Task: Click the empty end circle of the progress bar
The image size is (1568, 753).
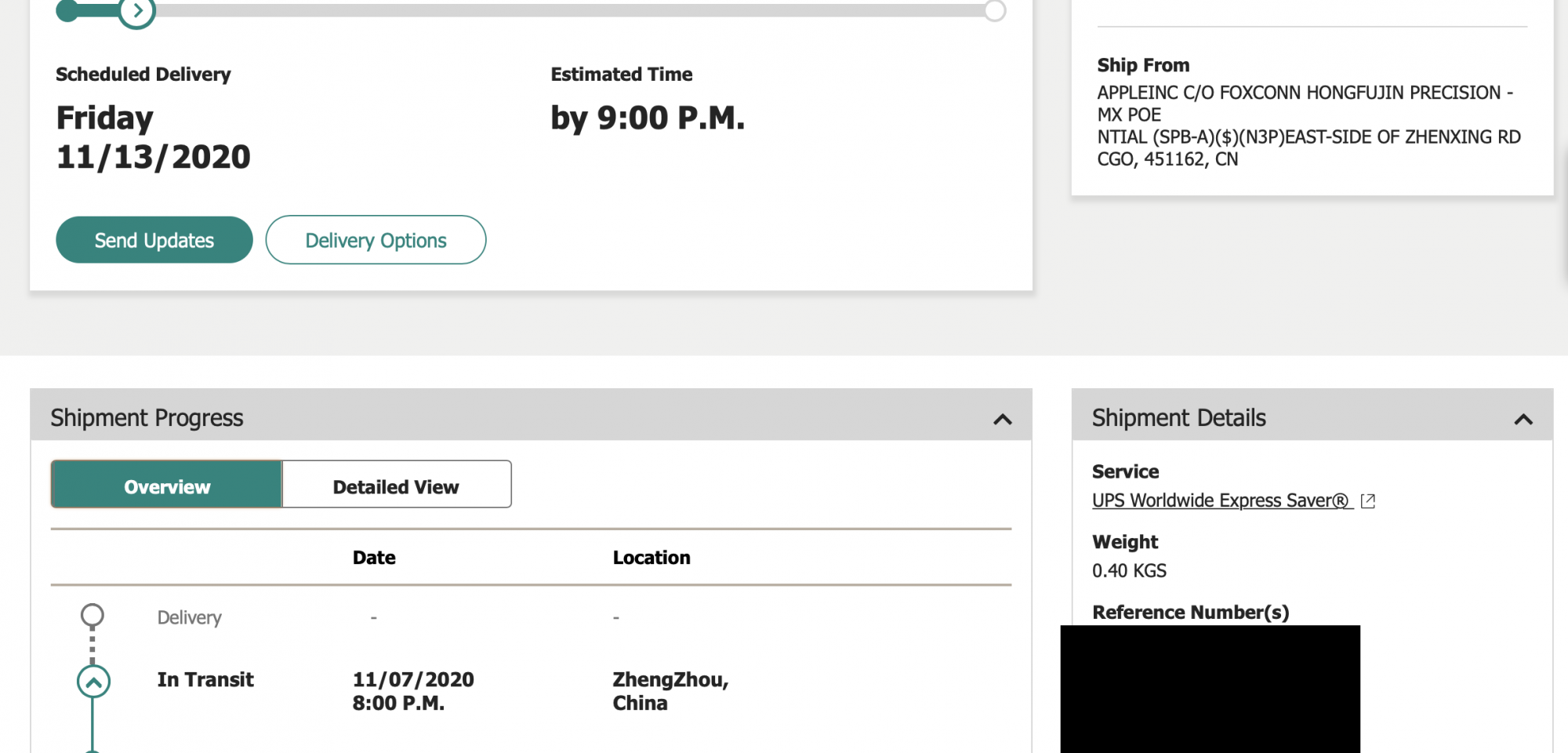Action: pos(994,11)
